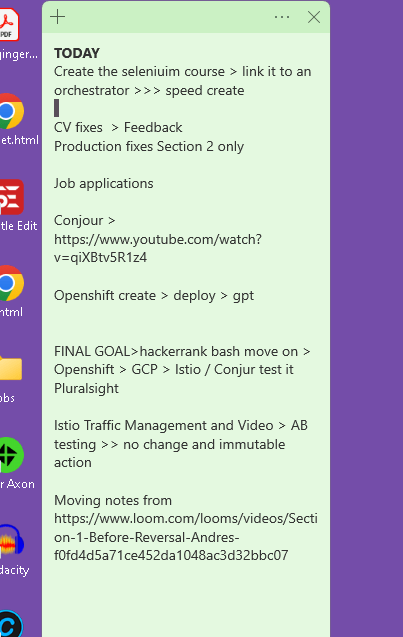Image resolution: width=403 pixels, height=637 pixels.
Task: Click 'orchestrator >>> speed create' line
Action: click(149, 90)
